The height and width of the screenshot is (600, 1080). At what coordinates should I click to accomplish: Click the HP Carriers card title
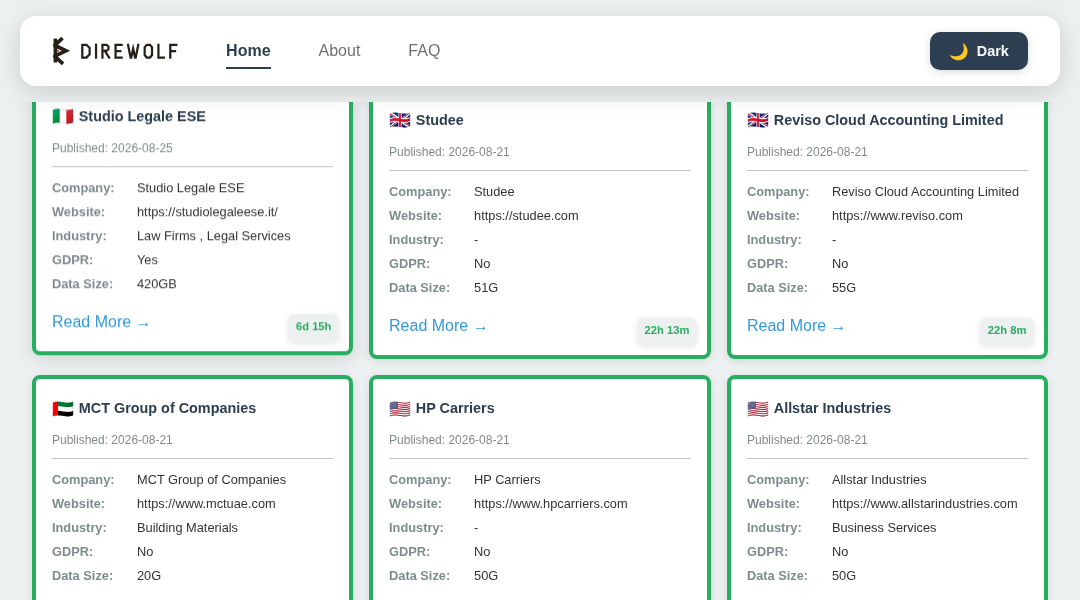coord(455,408)
